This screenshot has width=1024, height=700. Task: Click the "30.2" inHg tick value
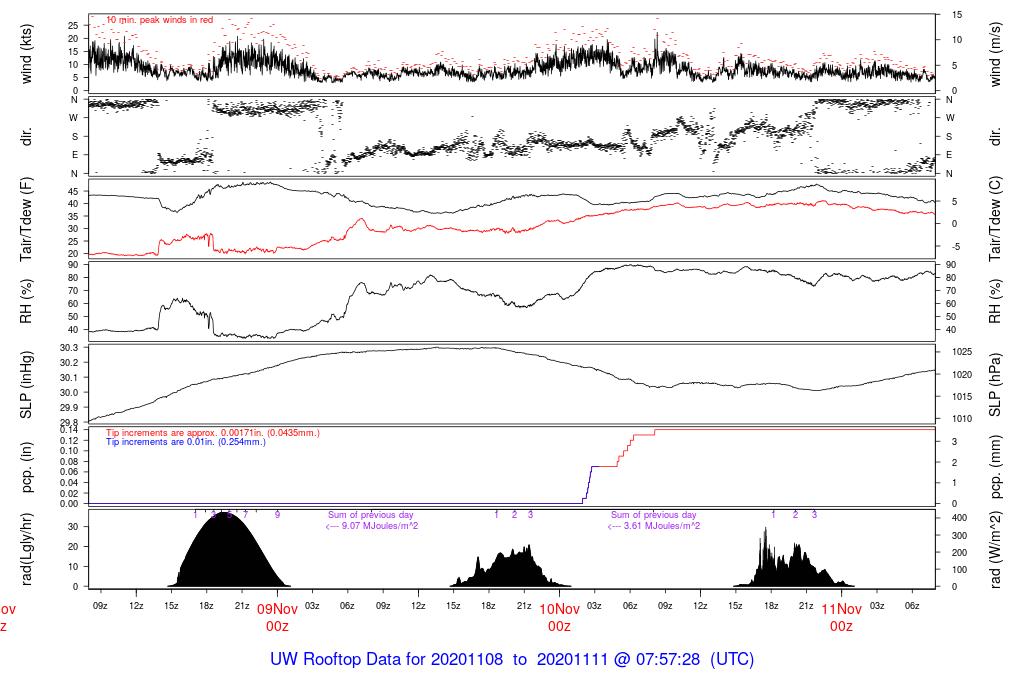coord(69,363)
